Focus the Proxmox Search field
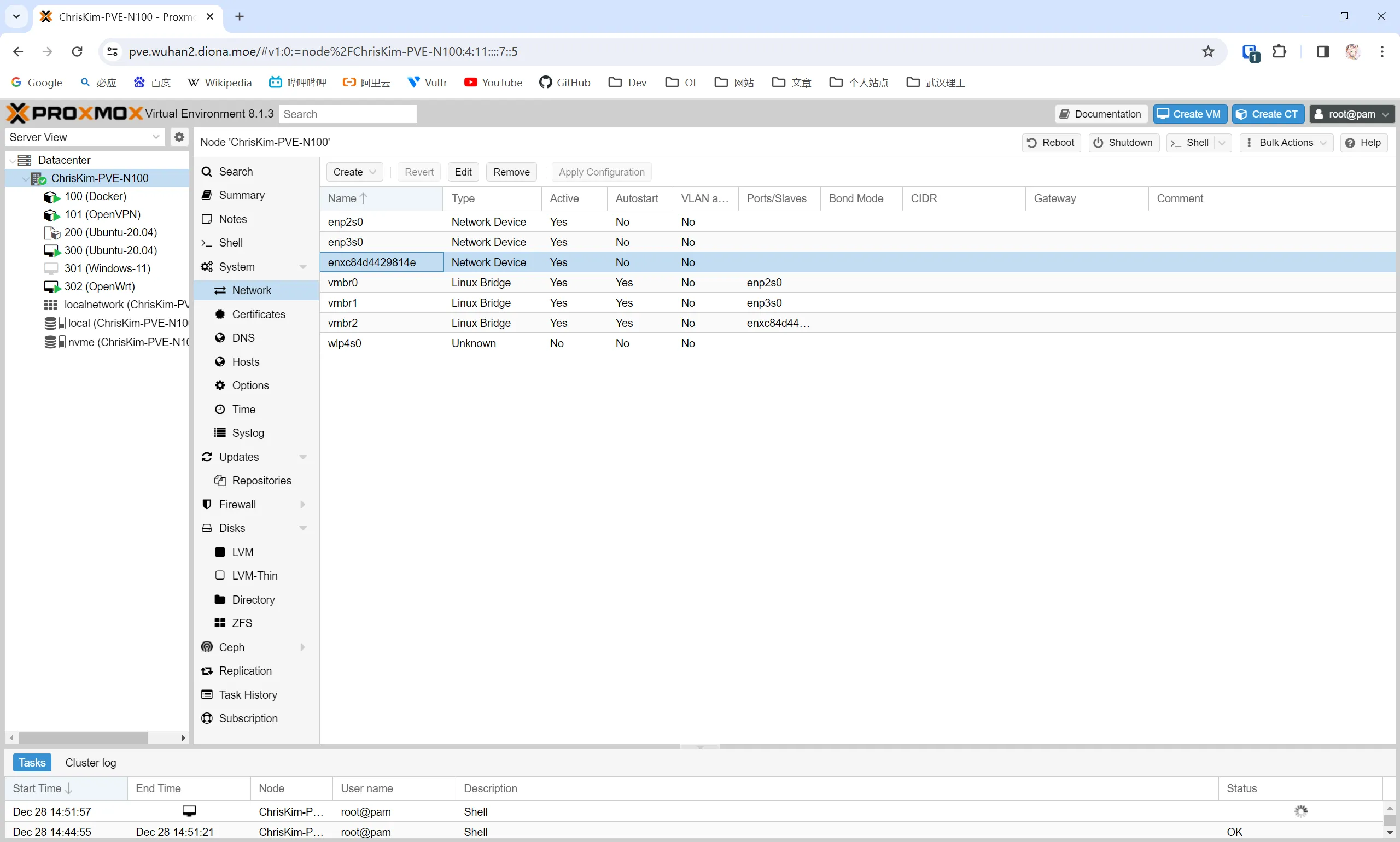The image size is (1400, 842). tap(348, 114)
